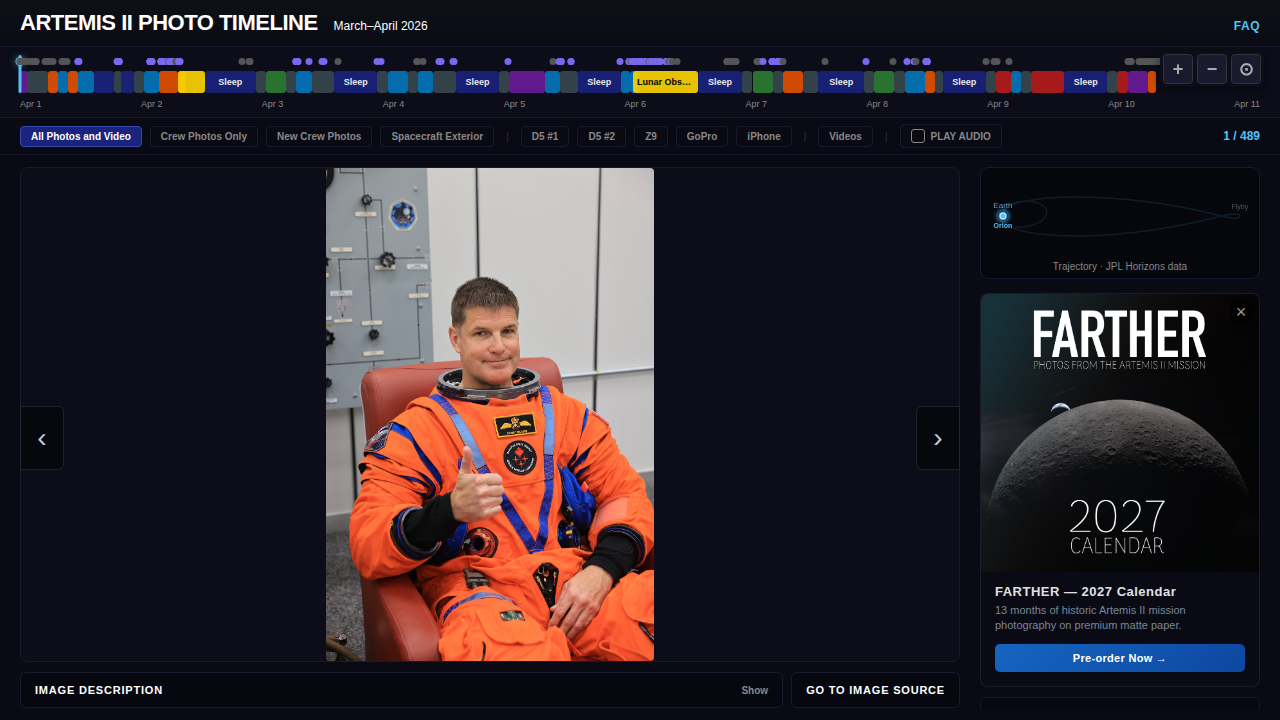This screenshot has height=720, width=1280.
Task: Close the FARTHER calendar ad
Action: click(x=1241, y=312)
